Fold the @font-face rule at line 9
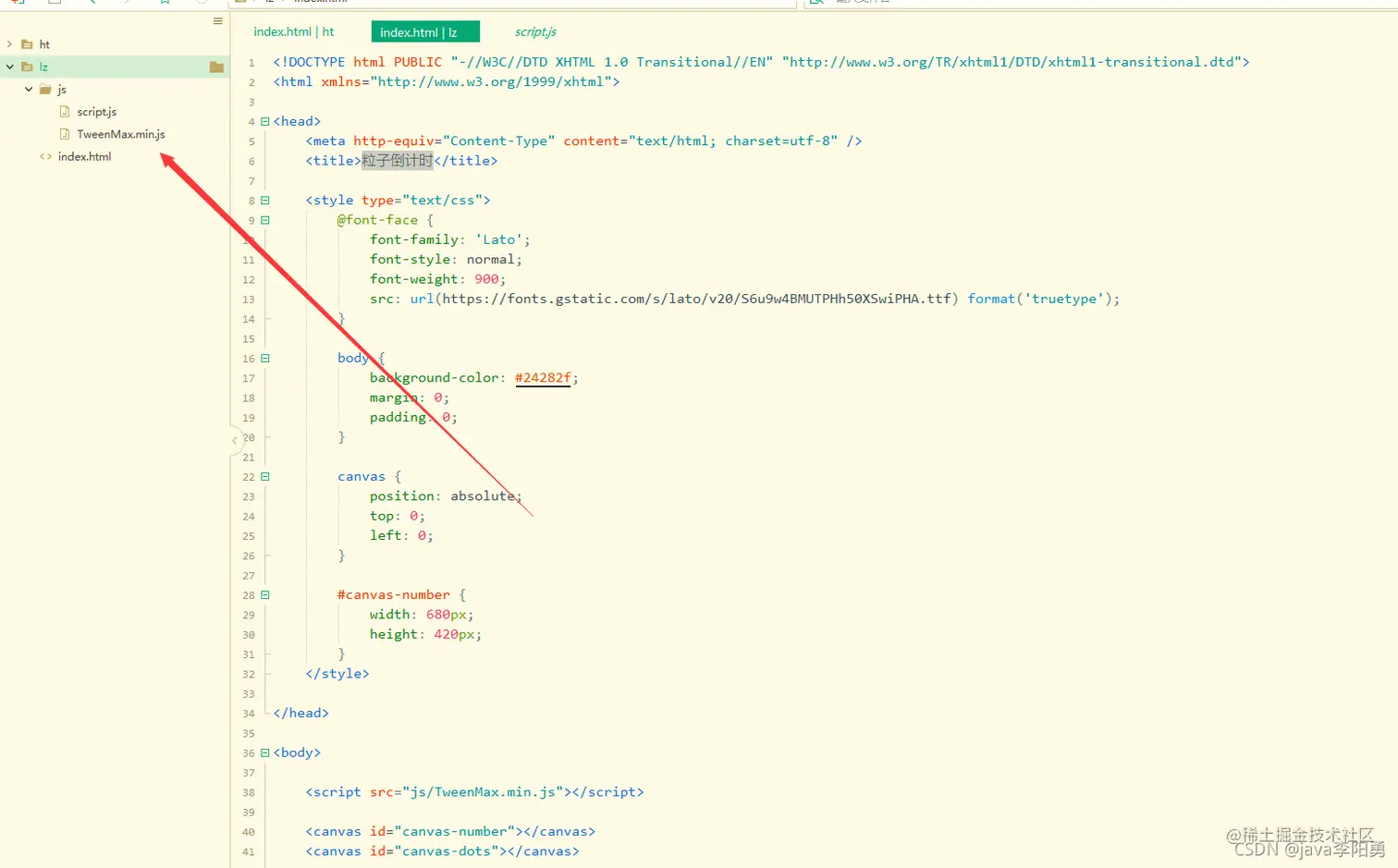The width and height of the screenshot is (1398, 868). click(265, 220)
